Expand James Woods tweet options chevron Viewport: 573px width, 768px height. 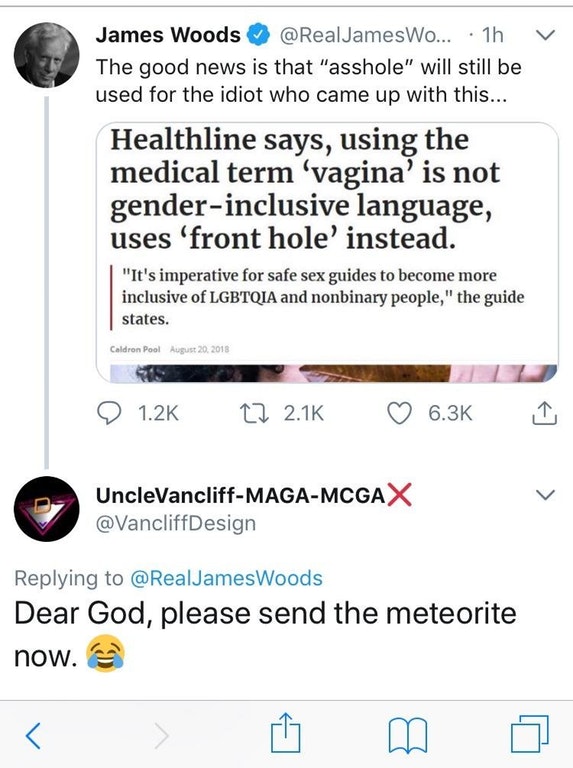point(545,35)
